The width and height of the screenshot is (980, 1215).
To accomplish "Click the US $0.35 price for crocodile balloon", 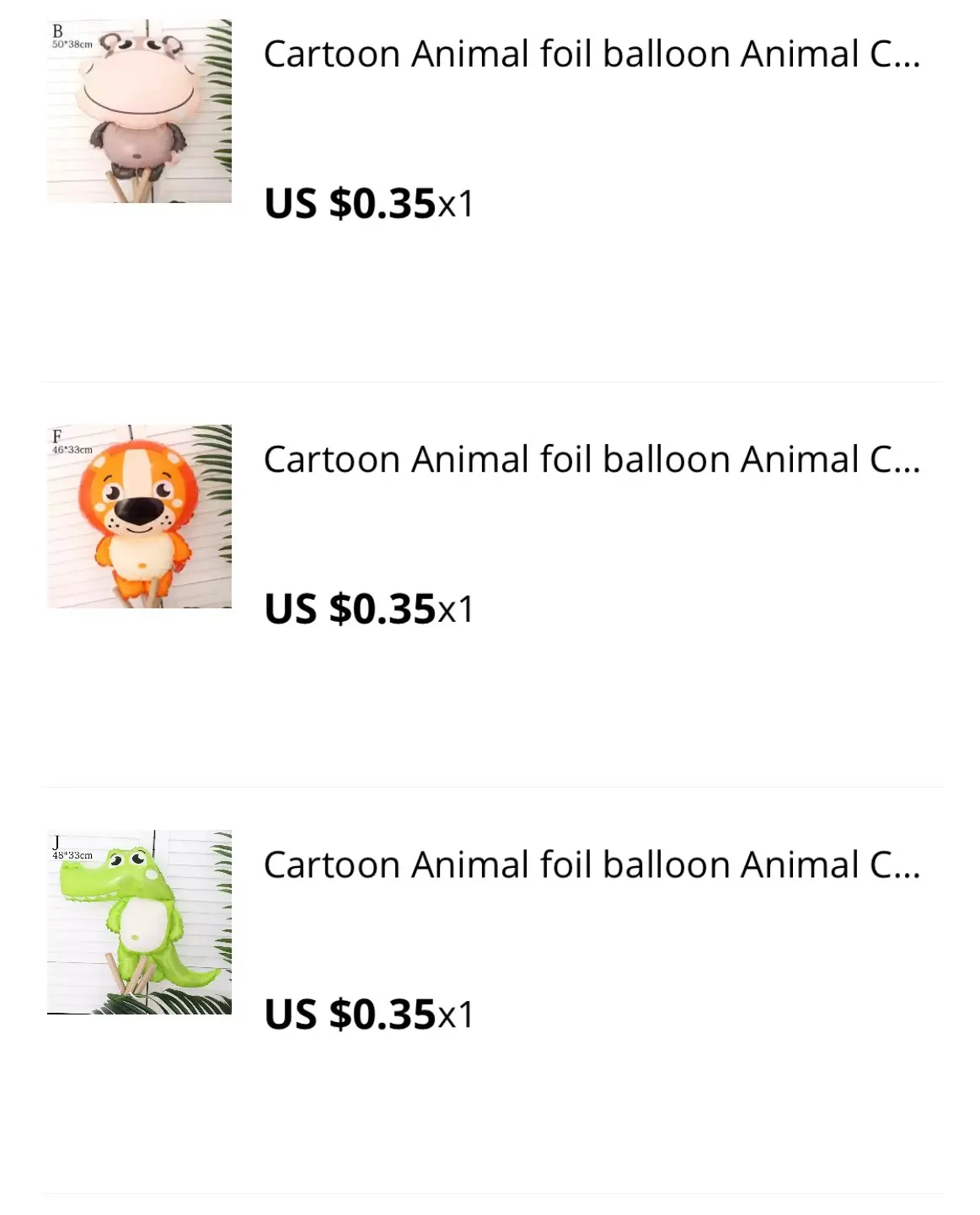I will tap(350, 1014).
